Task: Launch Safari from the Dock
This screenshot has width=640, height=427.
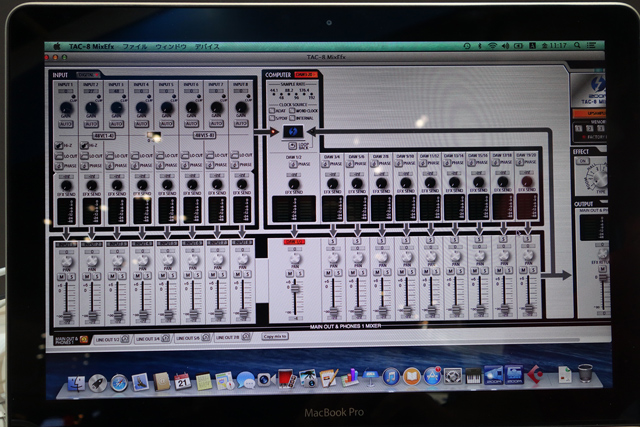Action: click(x=119, y=384)
